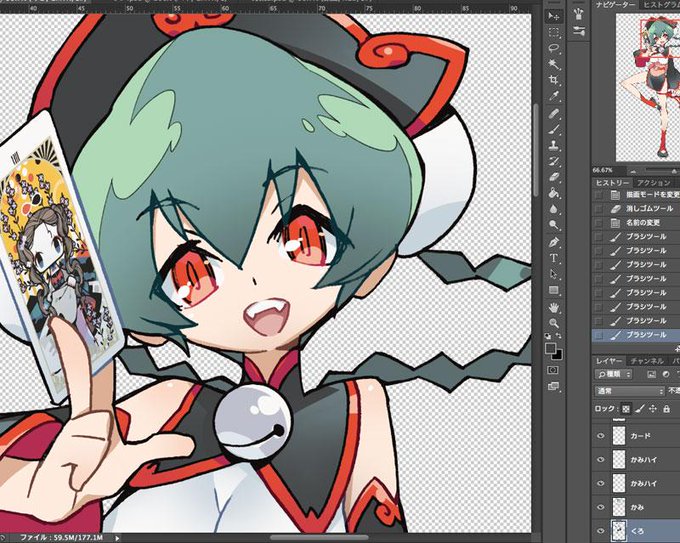Select the Pen tool
The width and height of the screenshot is (680, 543).
pyautogui.click(x=554, y=242)
